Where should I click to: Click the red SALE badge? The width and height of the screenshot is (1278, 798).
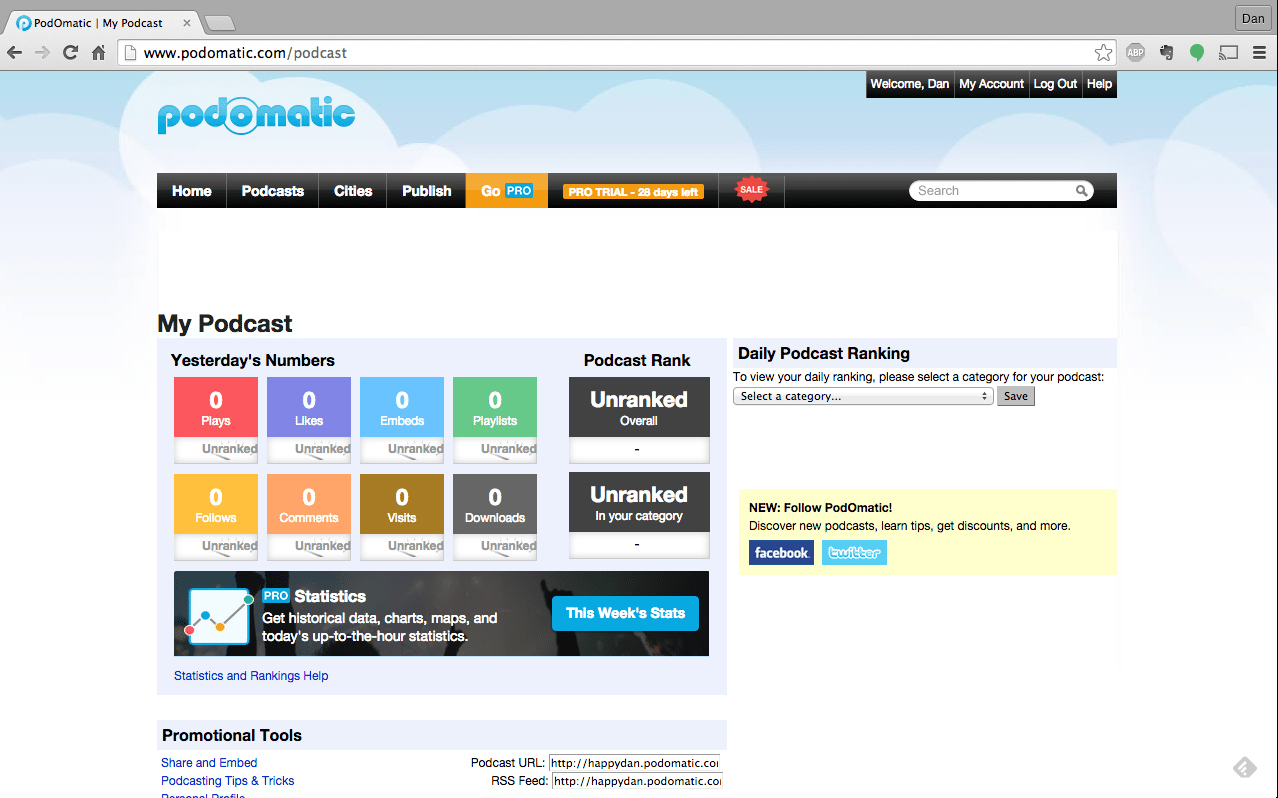click(751, 190)
